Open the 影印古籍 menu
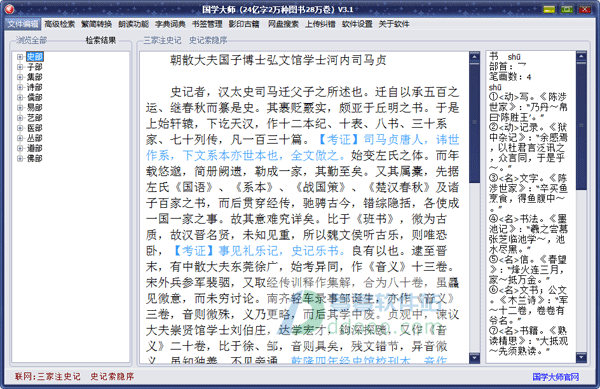 [244, 24]
